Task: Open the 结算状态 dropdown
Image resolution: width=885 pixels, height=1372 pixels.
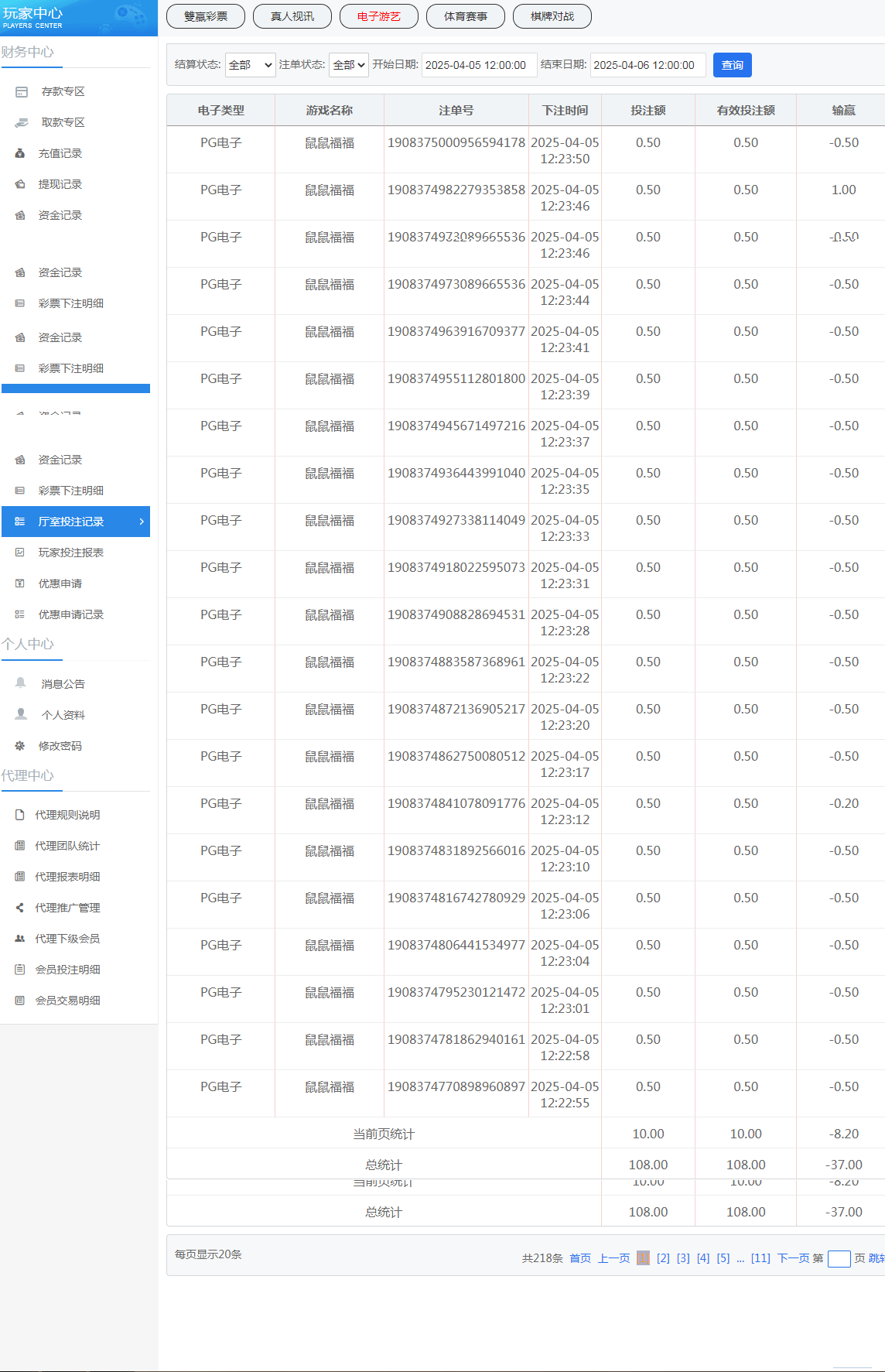Action: 250,65
